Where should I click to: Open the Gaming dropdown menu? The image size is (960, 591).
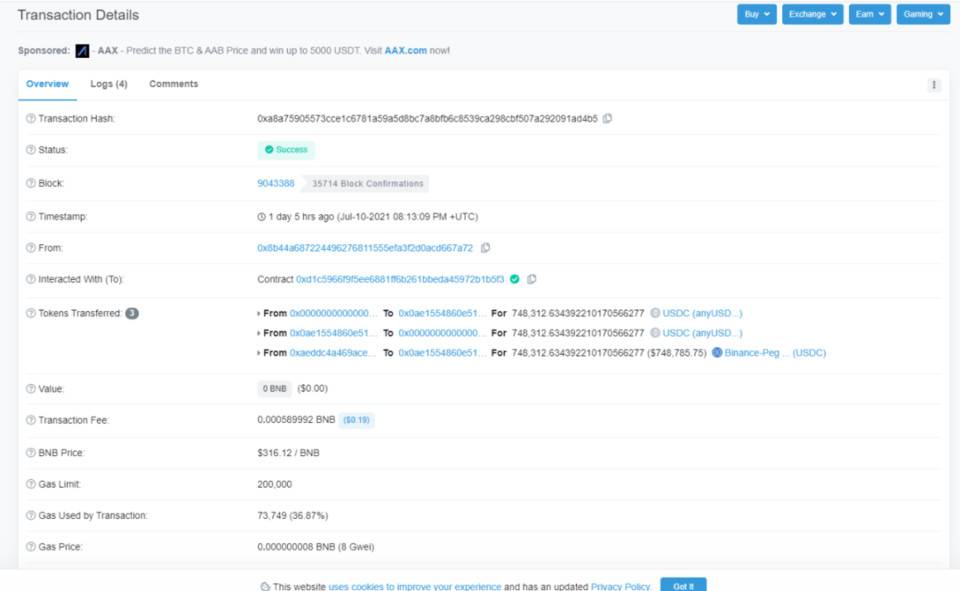[x=922, y=14]
